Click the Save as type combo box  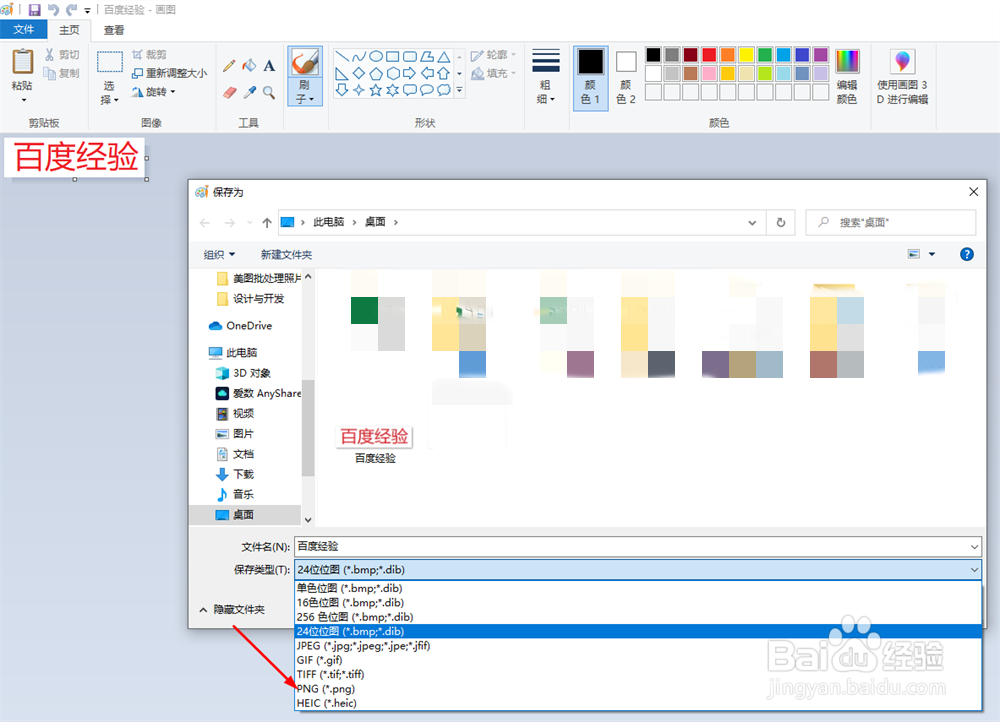pyautogui.click(x=638, y=570)
